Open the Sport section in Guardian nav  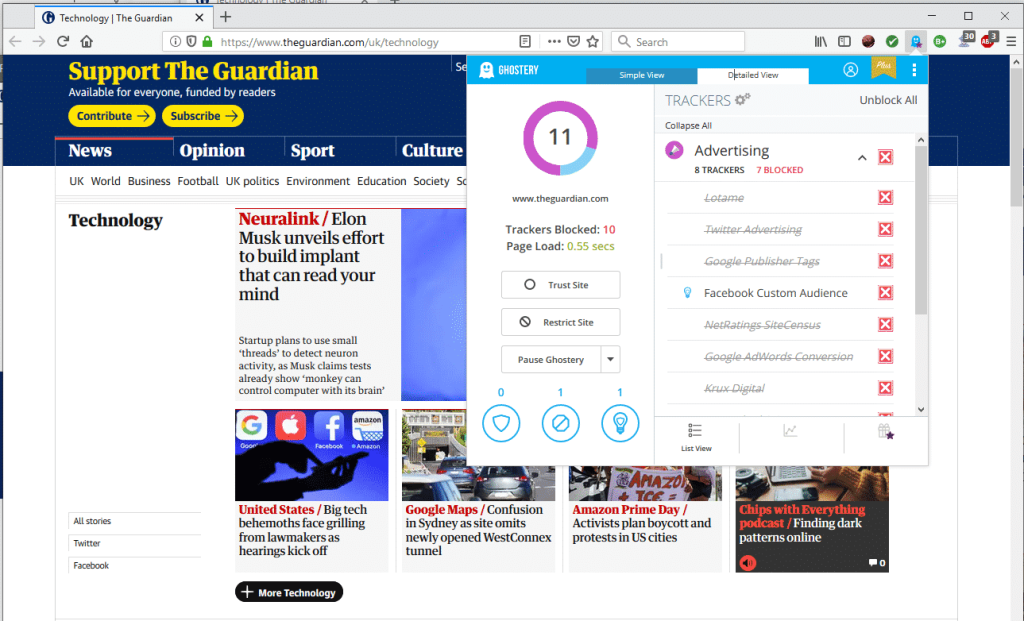click(x=313, y=151)
